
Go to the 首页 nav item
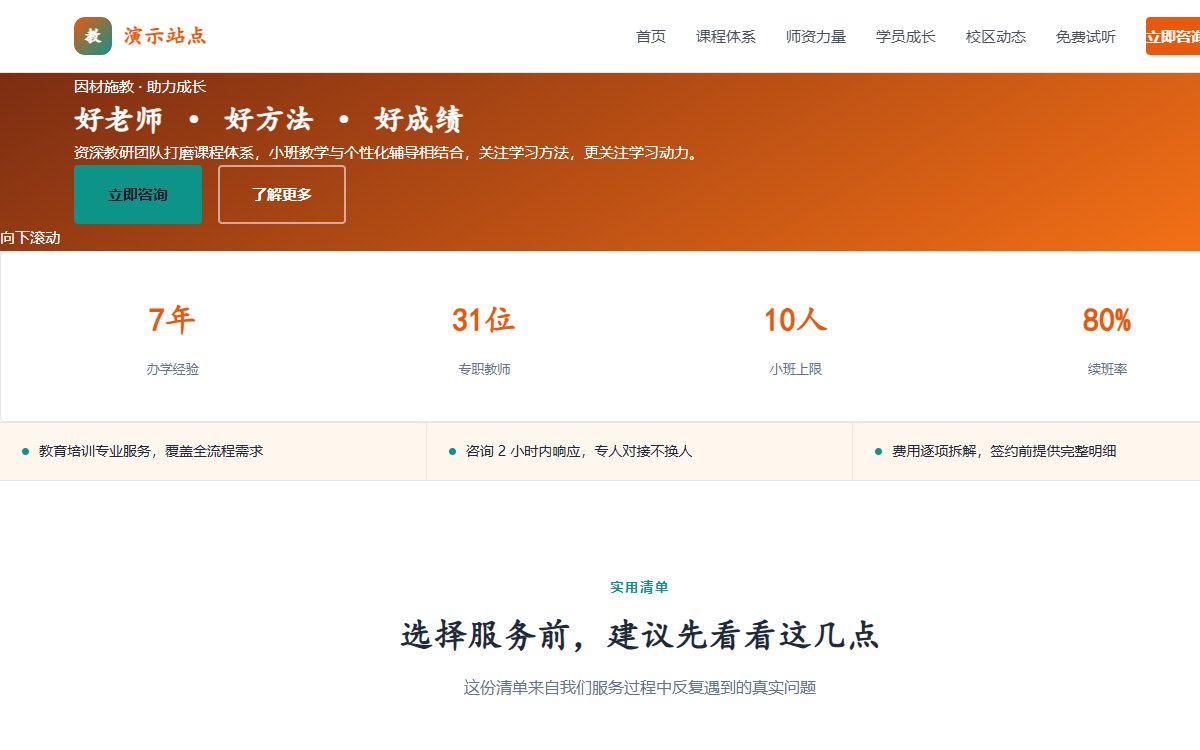point(651,37)
